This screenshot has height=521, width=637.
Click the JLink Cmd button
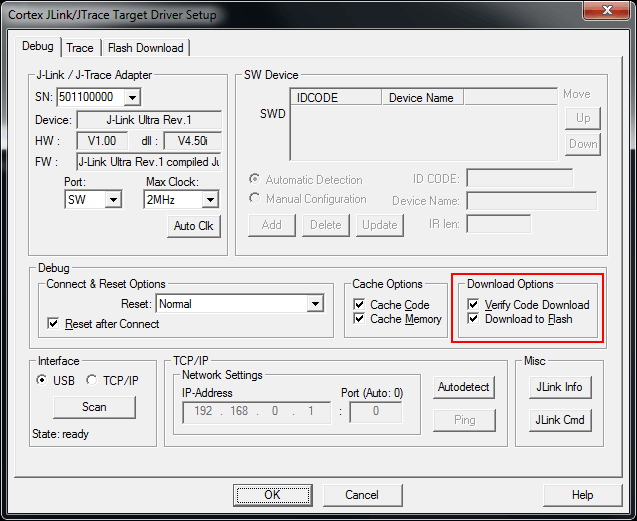(x=559, y=419)
